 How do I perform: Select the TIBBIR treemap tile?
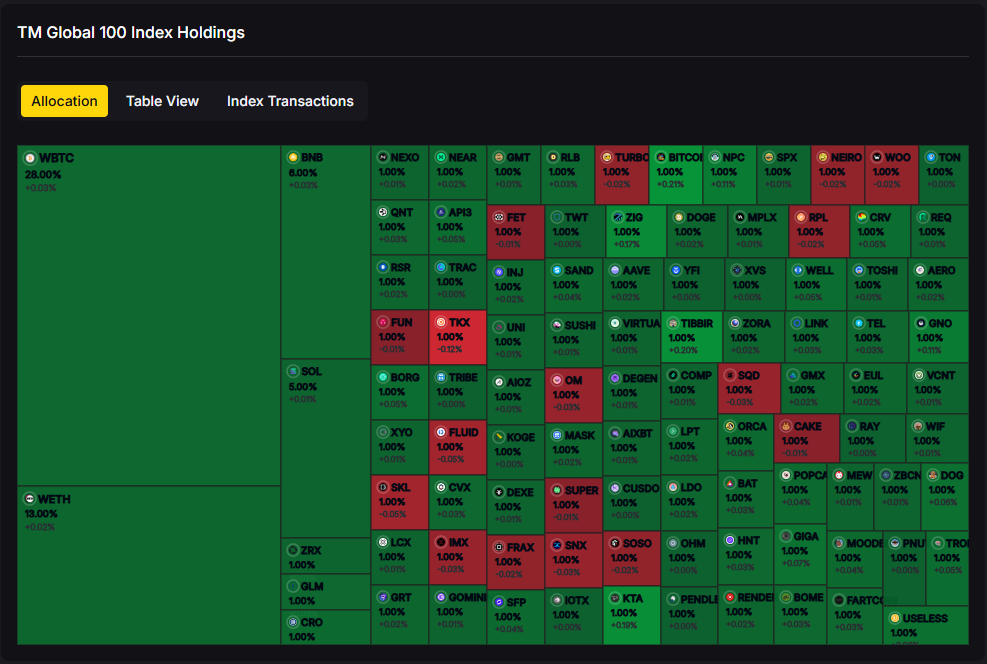point(691,337)
